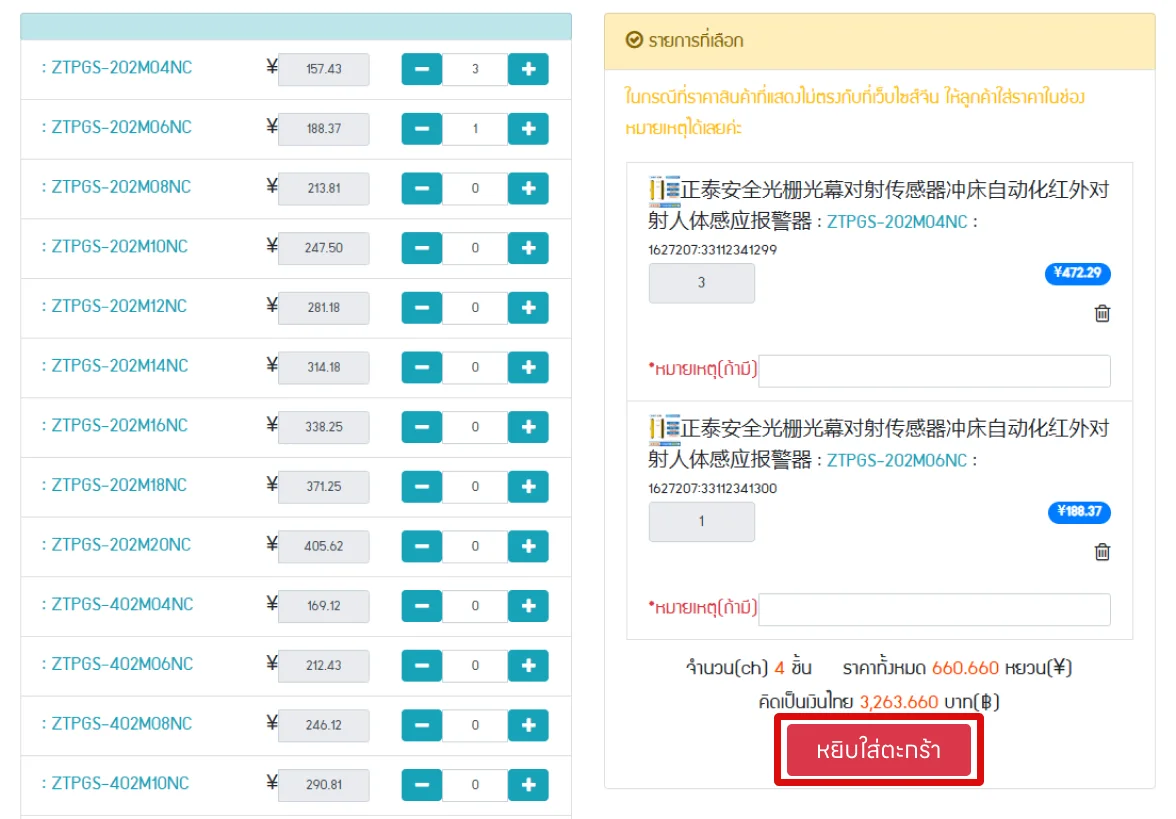Viewport: 1176px width, 819px height.
Task: Click remark input for ZTPGS-202M06NC item
Action: click(x=934, y=609)
